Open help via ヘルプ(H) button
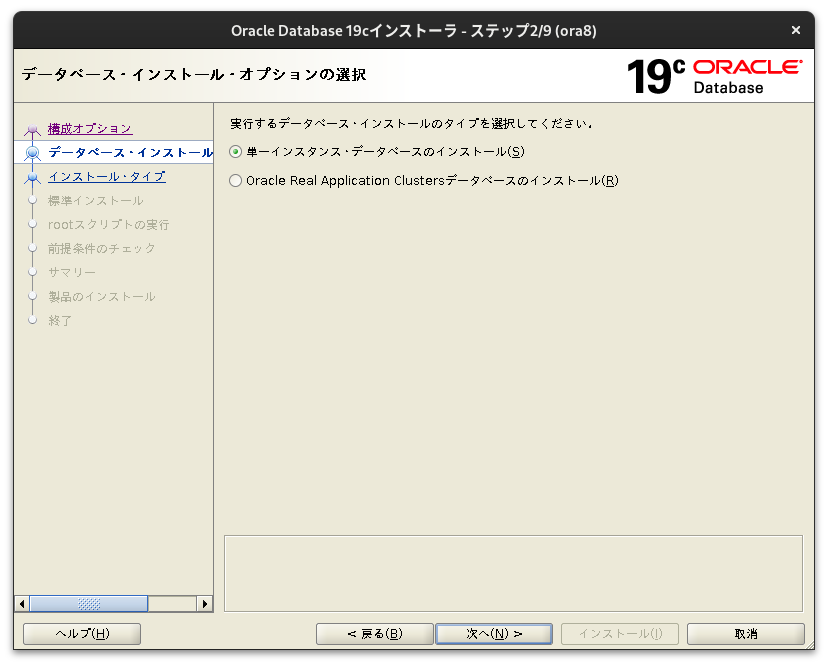828x666 pixels. [81, 633]
